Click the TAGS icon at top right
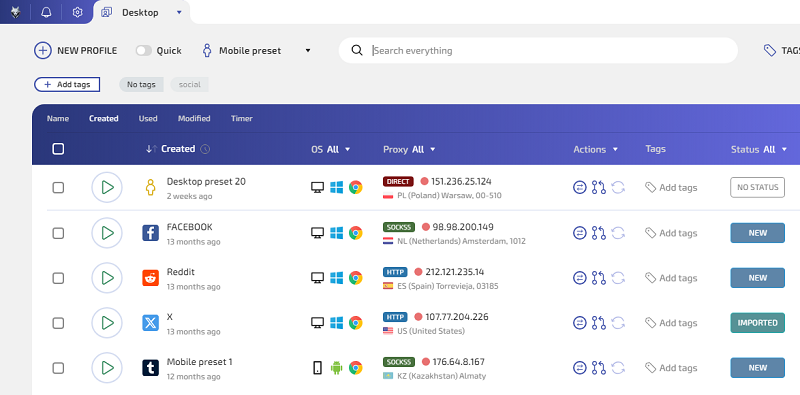This screenshot has width=800, height=395. pos(770,50)
